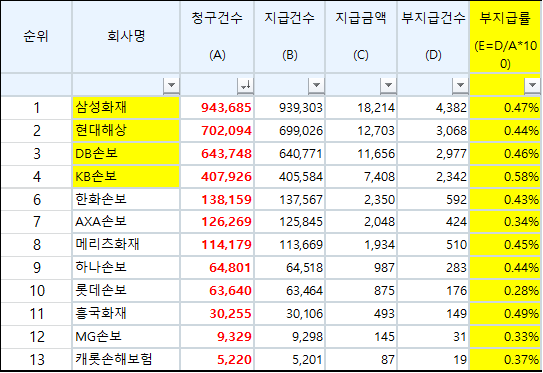Click the 롯데손보 company cell
The width and height of the screenshot is (543, 373).
point(126,291)
